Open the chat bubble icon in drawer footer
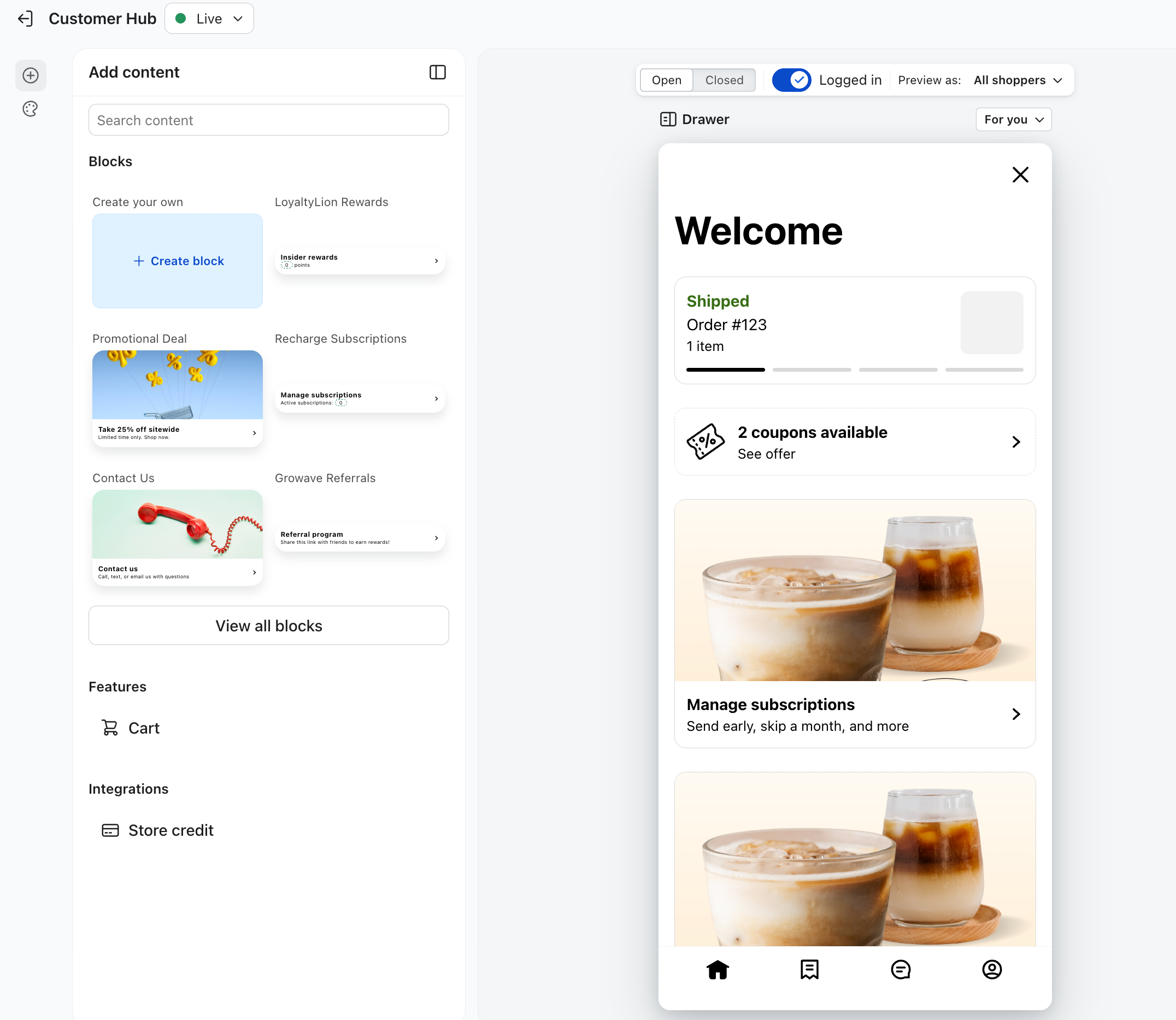 tap(901, 969)
